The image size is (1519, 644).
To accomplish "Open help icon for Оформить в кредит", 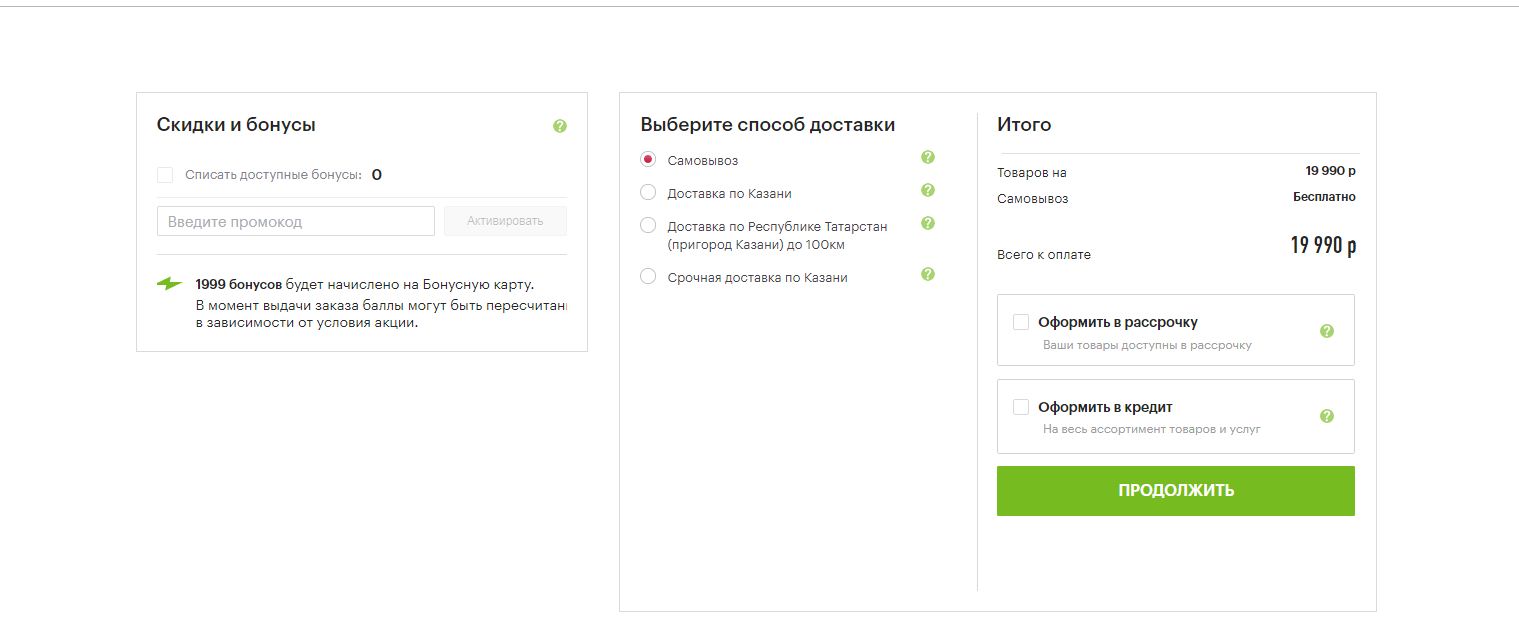I will click(1327, 416).
